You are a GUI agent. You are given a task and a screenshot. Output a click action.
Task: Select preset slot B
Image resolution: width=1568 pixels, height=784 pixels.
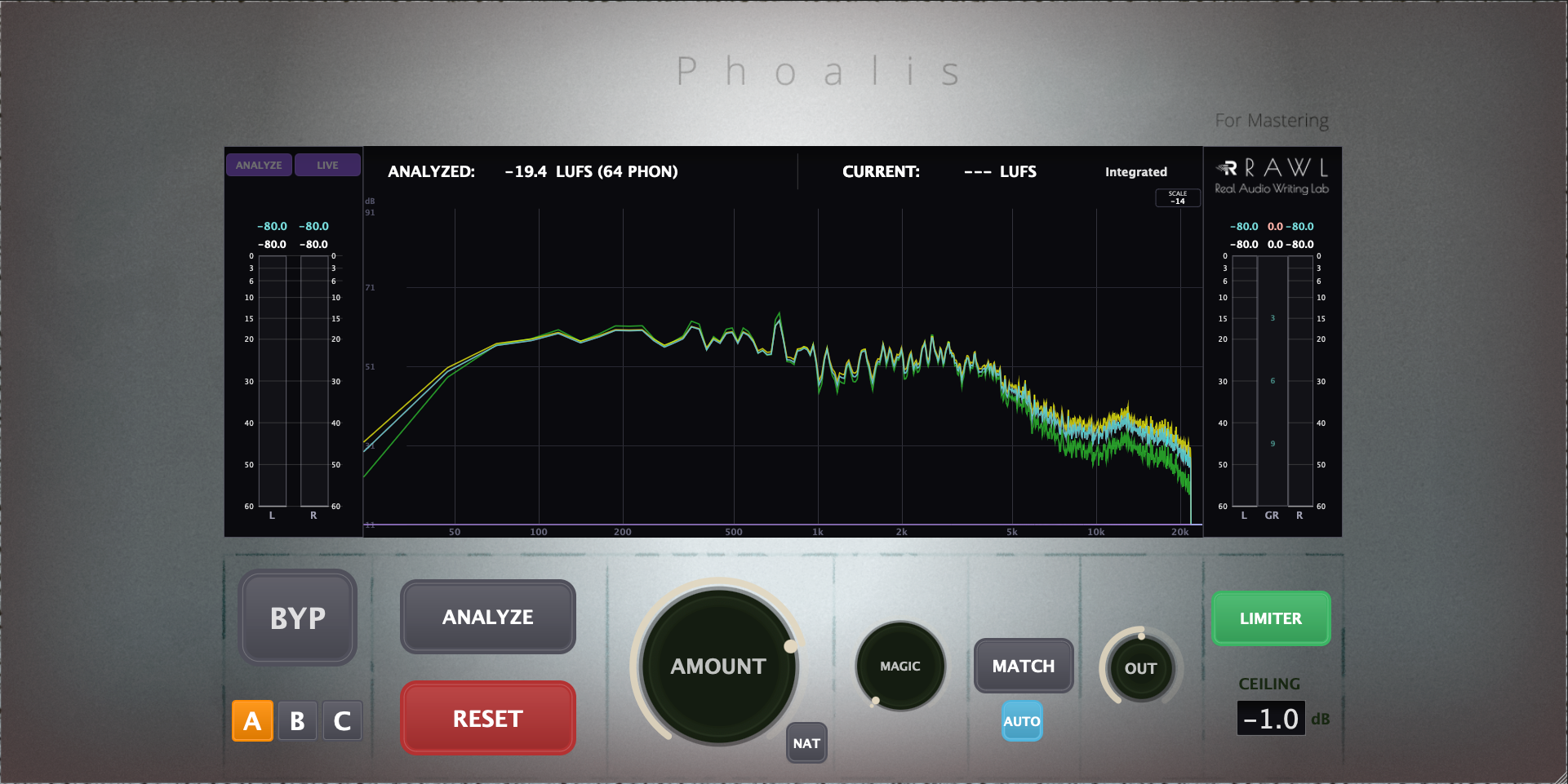(297, 721)
